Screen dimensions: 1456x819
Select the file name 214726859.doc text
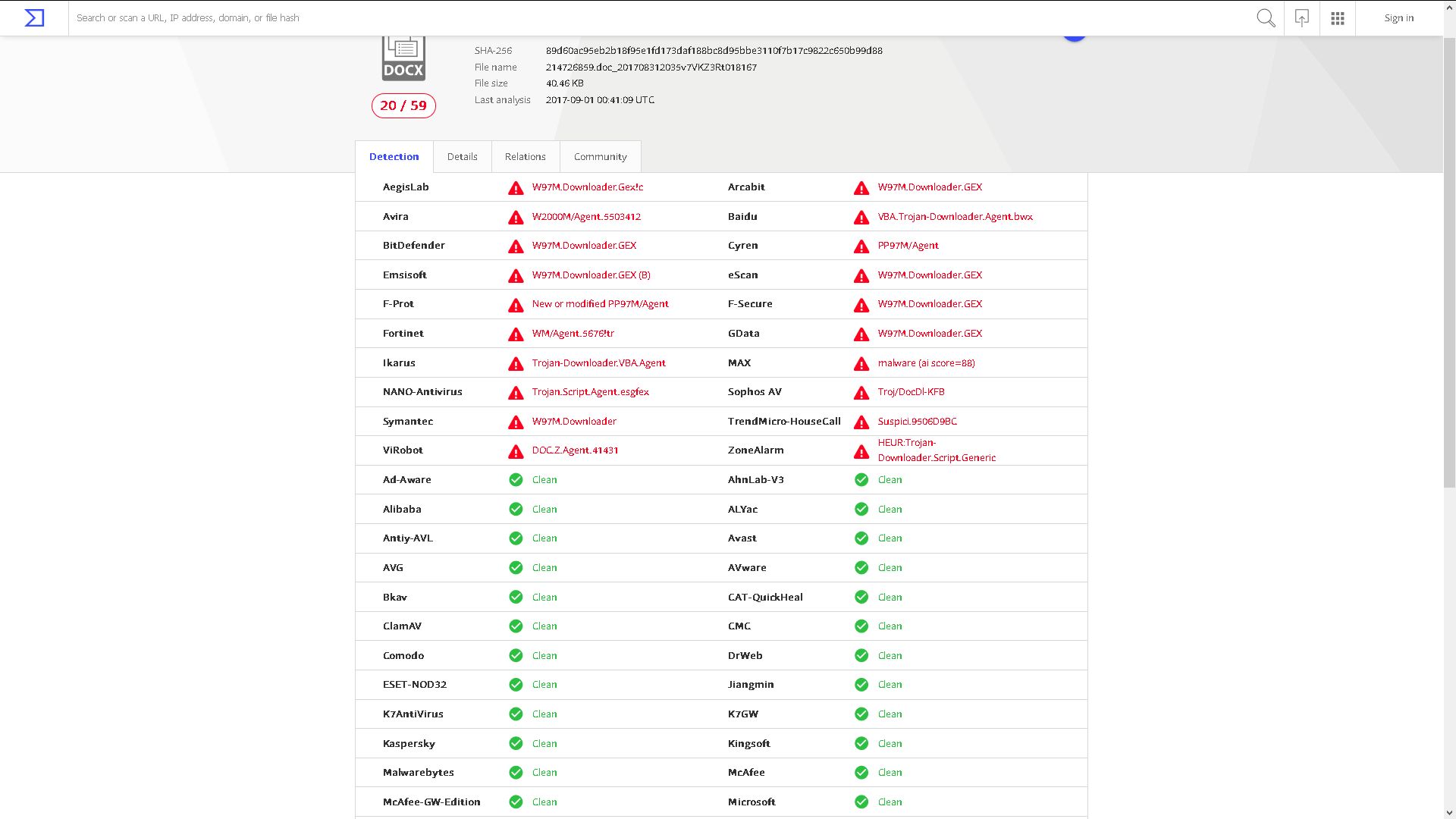pyautogui.click(x=651, y=67)
